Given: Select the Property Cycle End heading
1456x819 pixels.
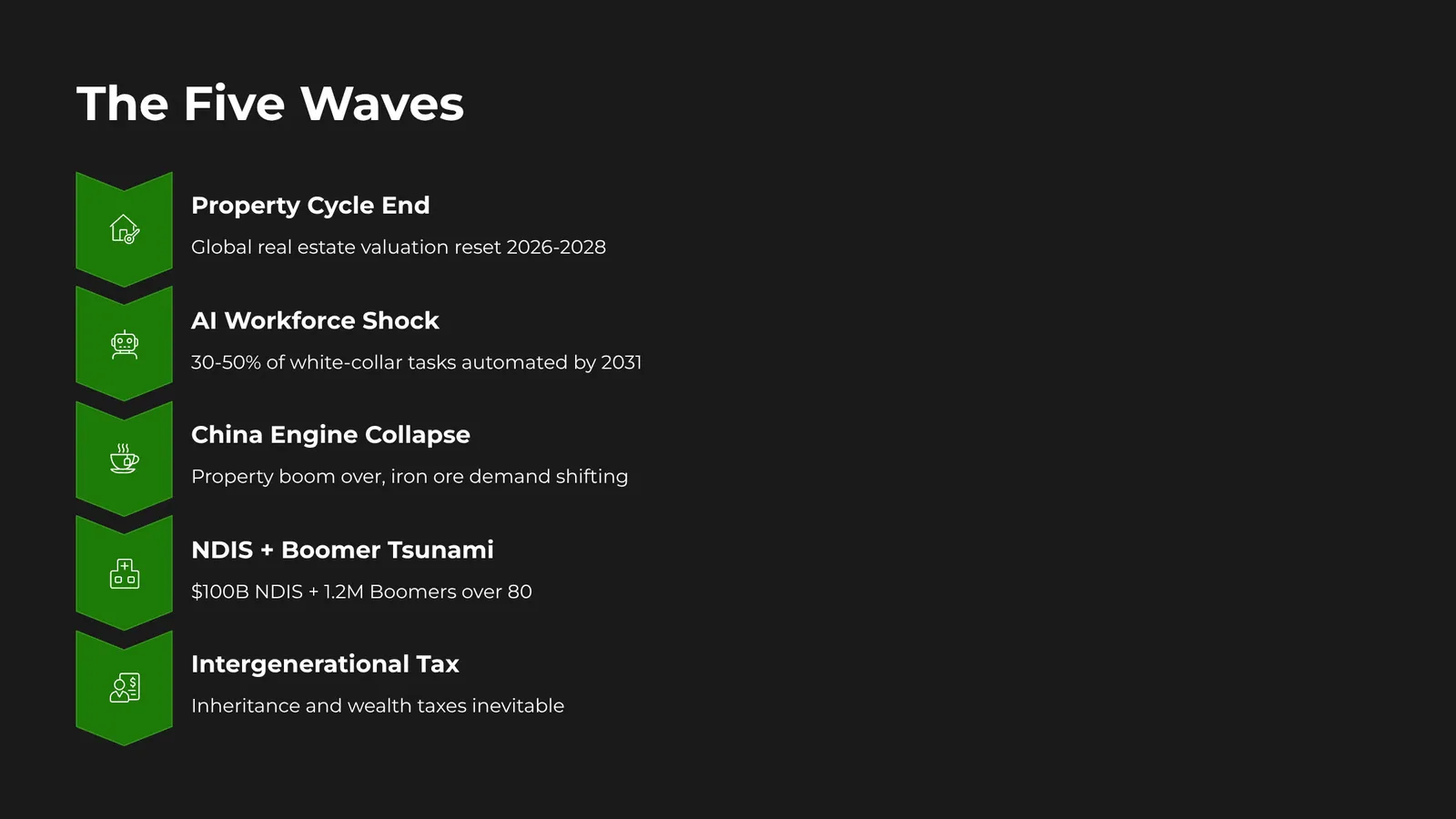Looking at the screenshot, I should (x=310, y=206).
